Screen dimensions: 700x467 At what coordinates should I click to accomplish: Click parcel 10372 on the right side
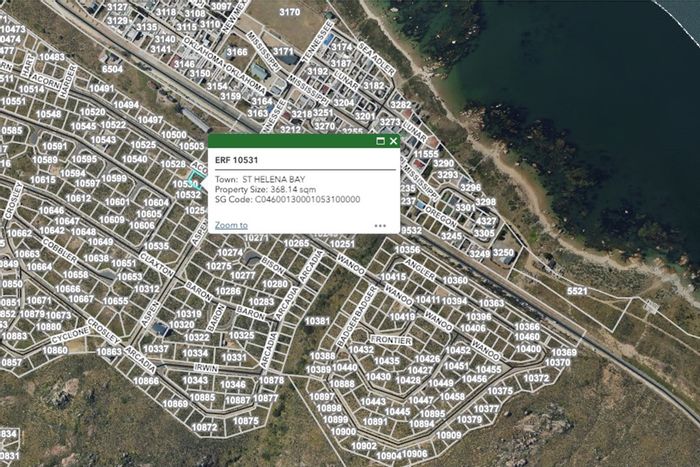pos(536,378)
